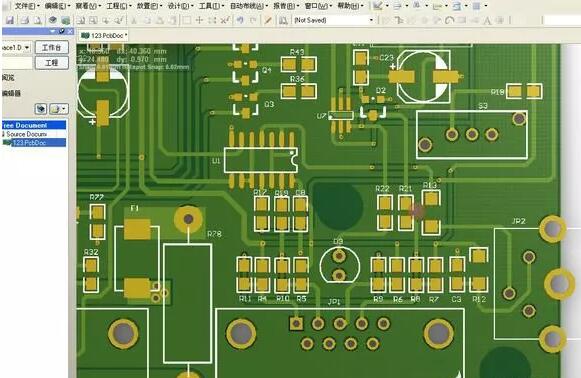Click the Zoom area icon
581x378 pixels.
pos(93,20)
